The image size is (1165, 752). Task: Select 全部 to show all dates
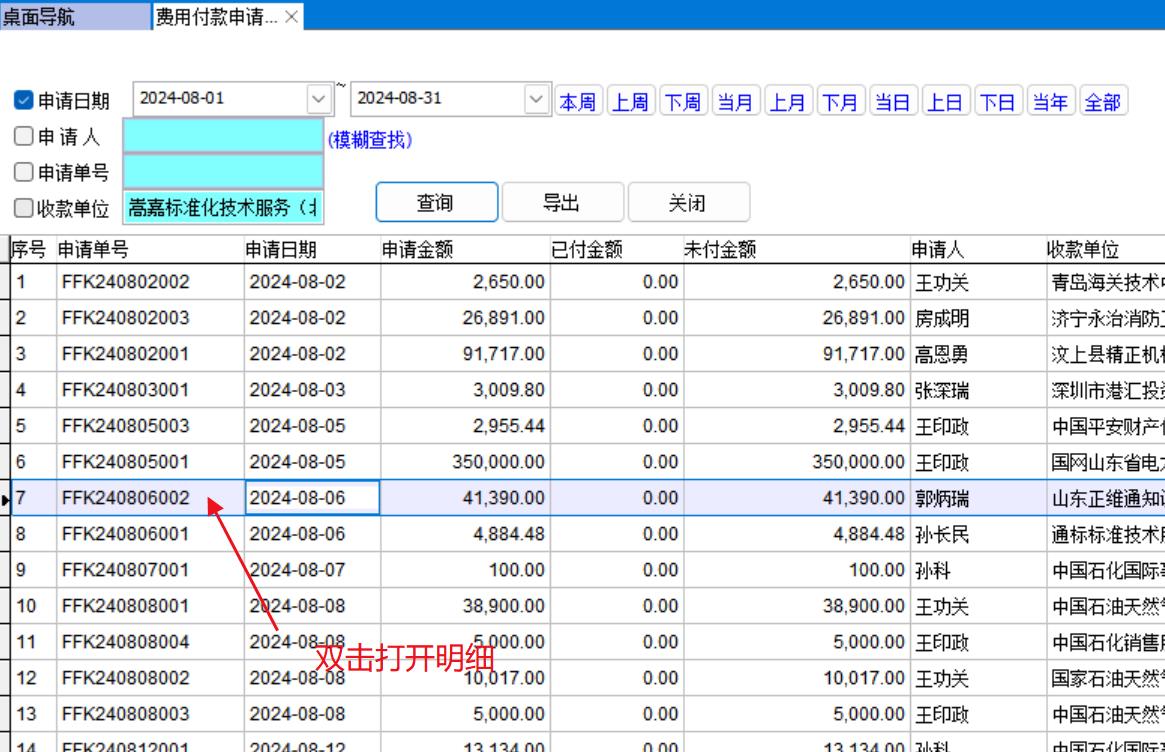tap(1102, 102)
